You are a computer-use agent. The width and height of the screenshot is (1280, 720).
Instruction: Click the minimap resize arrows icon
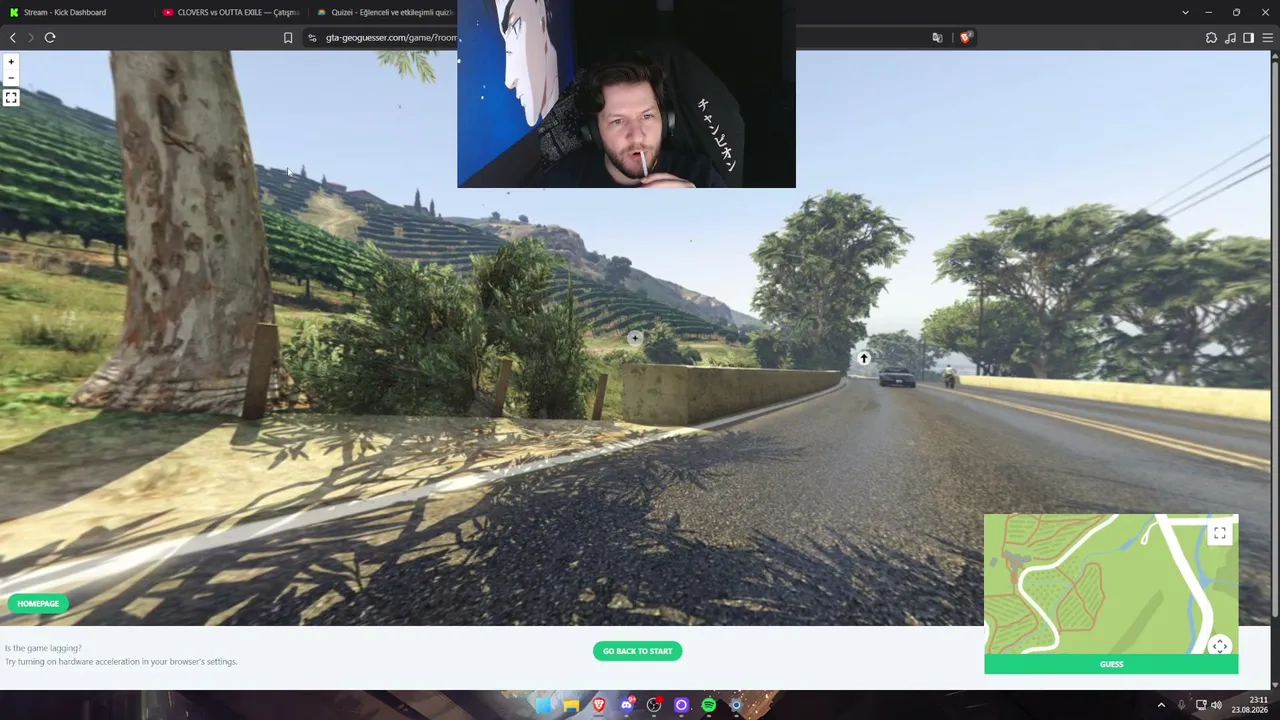1220,646
